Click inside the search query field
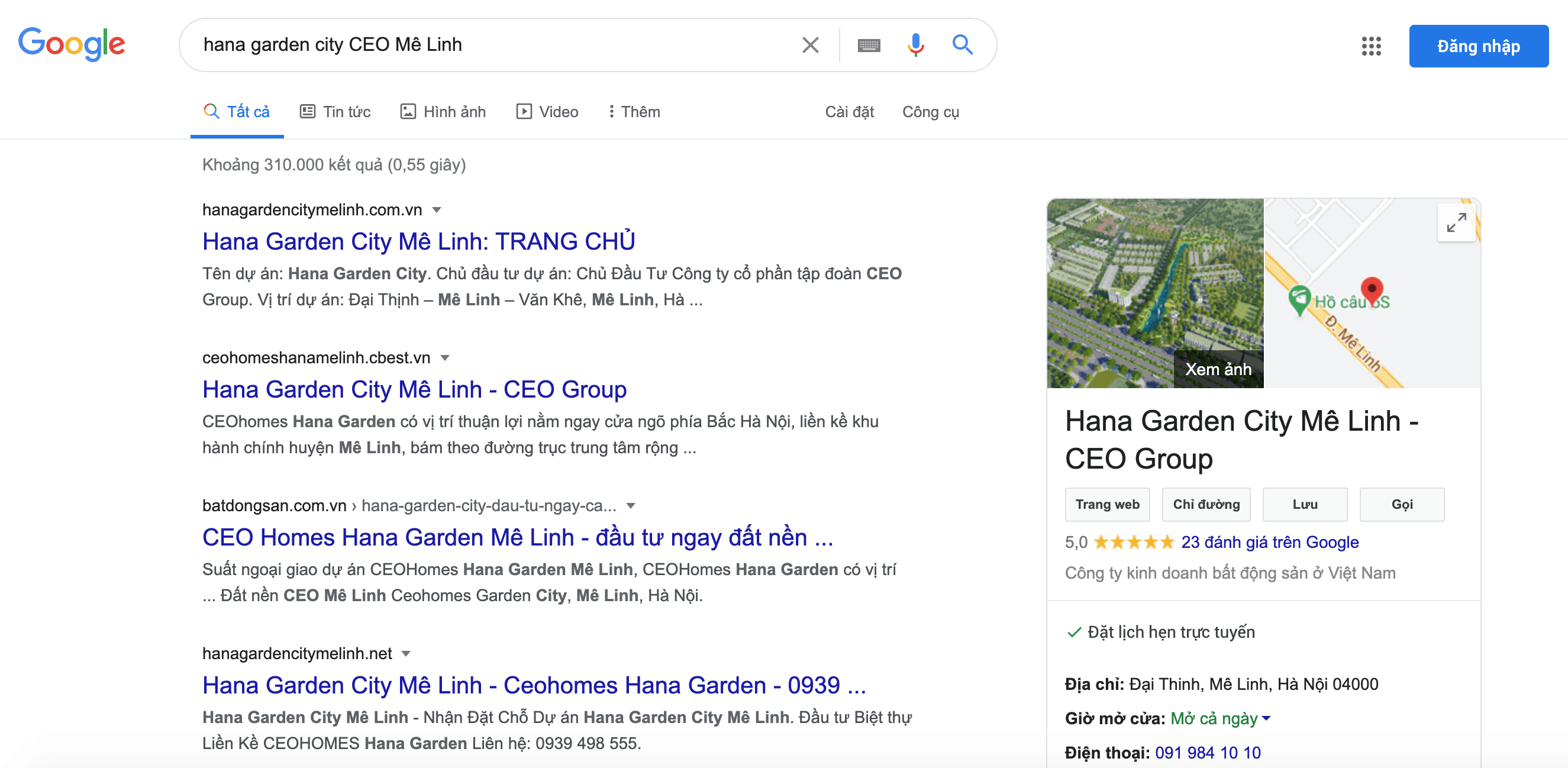 point(493,45)
